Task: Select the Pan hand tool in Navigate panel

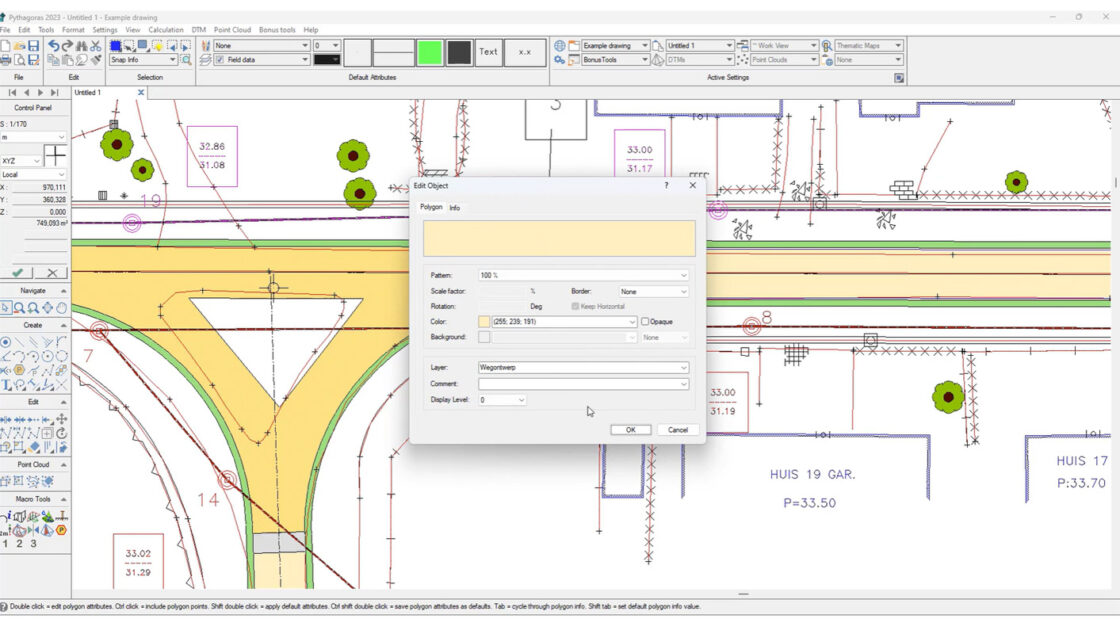Action: click(x=59, y=308)
